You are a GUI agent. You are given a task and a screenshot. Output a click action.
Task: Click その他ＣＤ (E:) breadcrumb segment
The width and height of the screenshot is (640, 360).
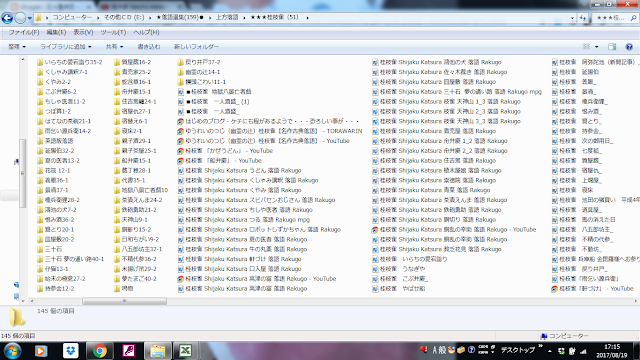(124, 17)
